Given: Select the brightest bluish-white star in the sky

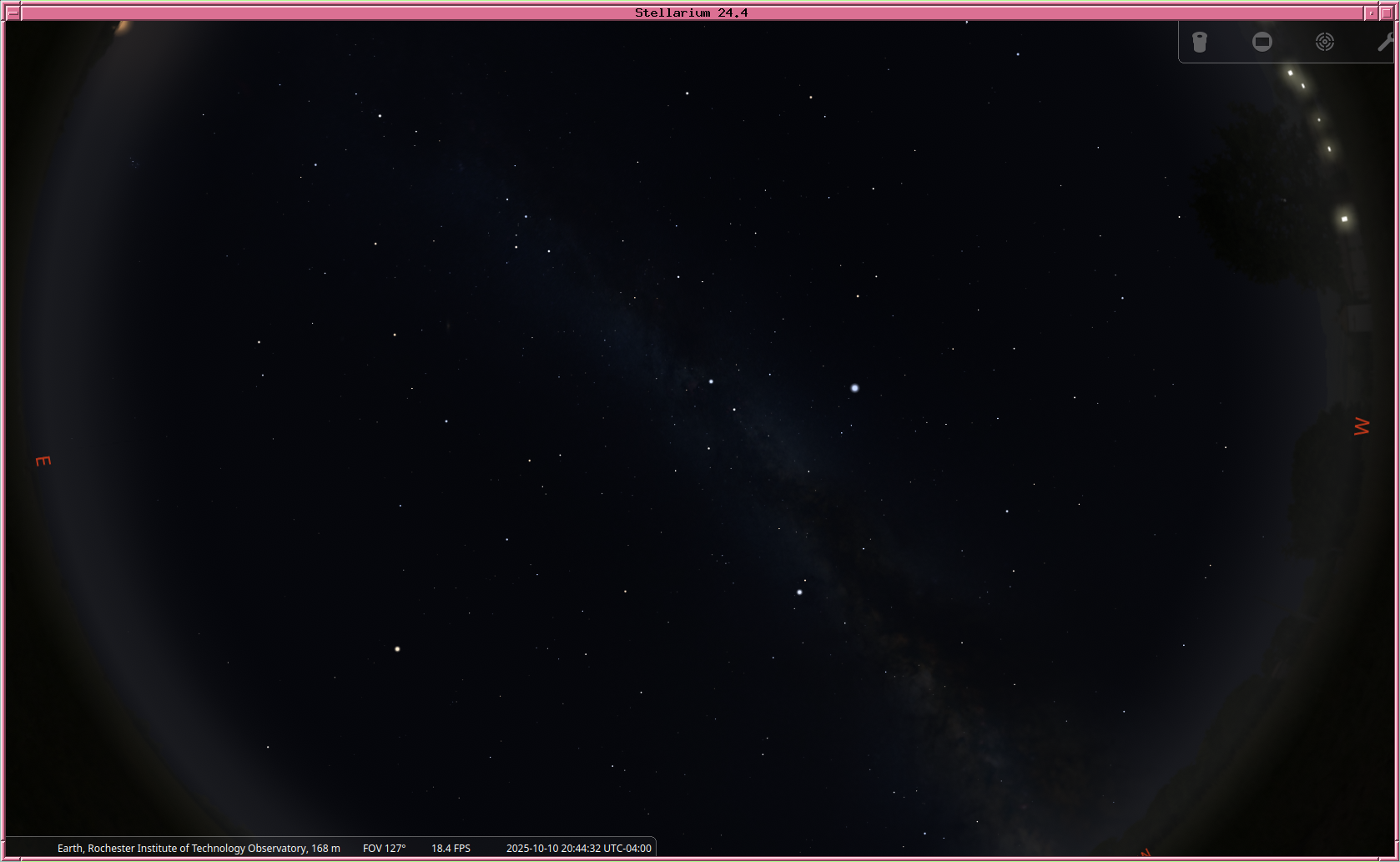Looking at the screenshot, I should 854,388.
